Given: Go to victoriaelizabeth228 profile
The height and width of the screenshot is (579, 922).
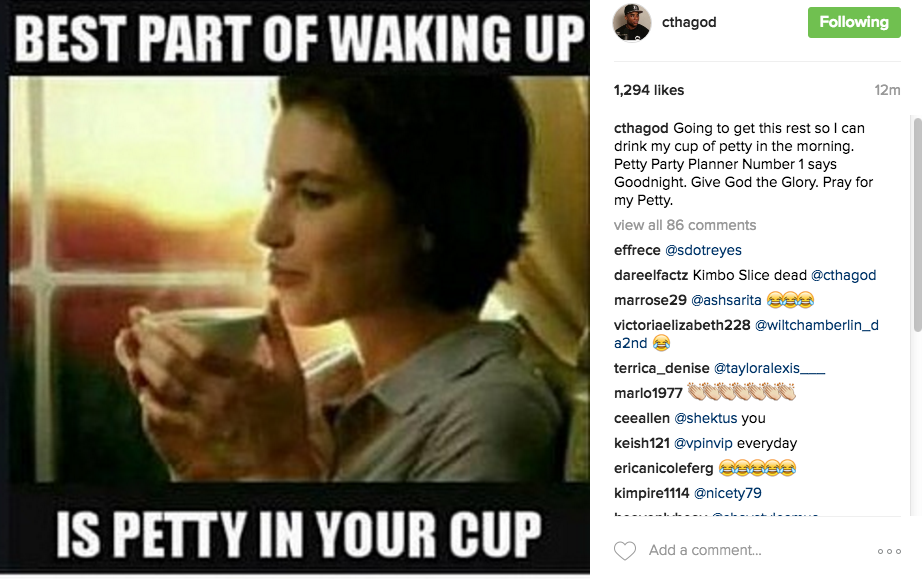Looking at the screenshot, I should 682,325.
